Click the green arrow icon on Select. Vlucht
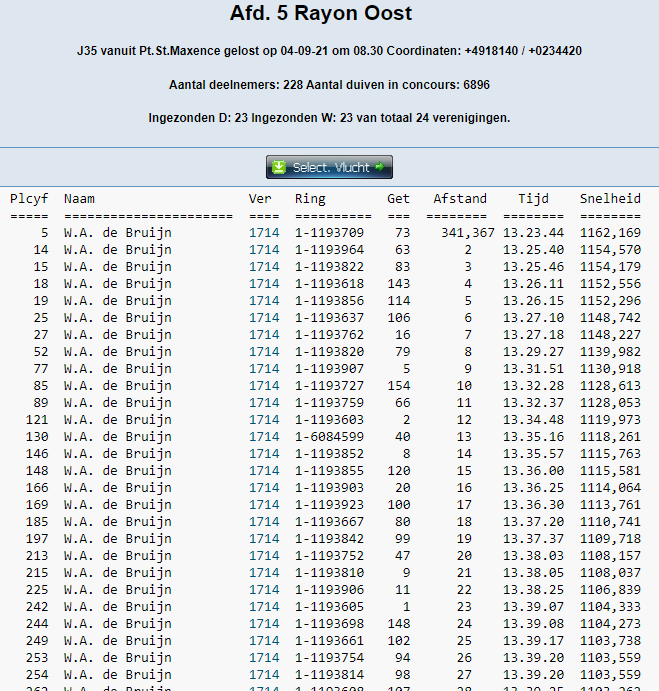 coord(380,167)
